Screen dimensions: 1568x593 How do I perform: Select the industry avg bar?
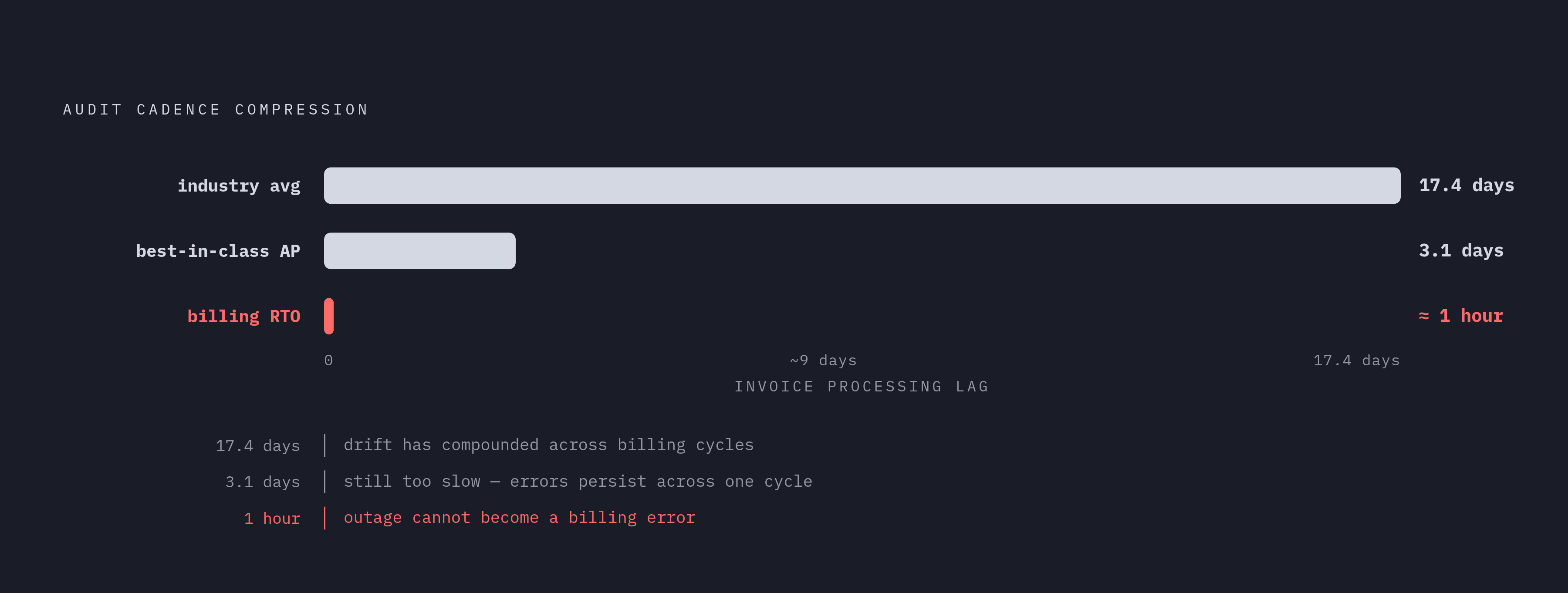[862, 185]
